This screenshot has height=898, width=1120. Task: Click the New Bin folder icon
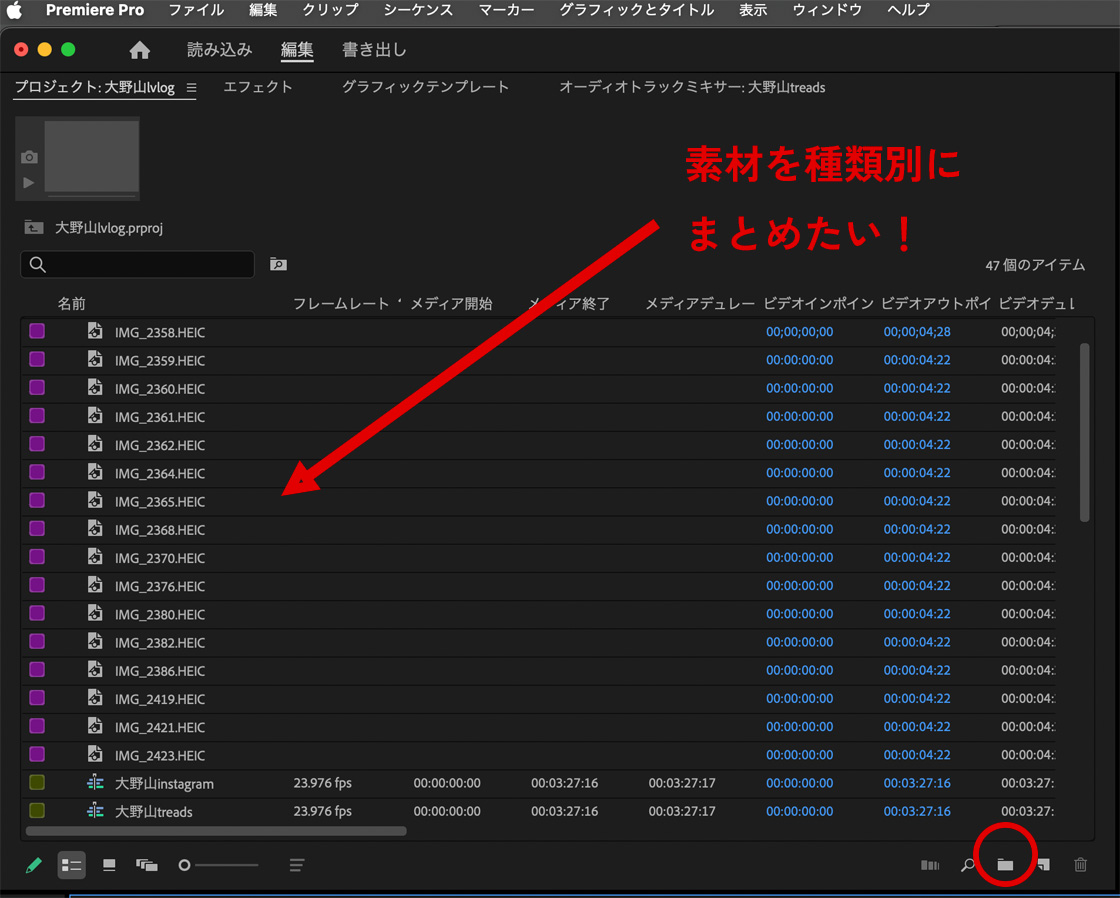pyautogui.click(x=1005, y=865)
